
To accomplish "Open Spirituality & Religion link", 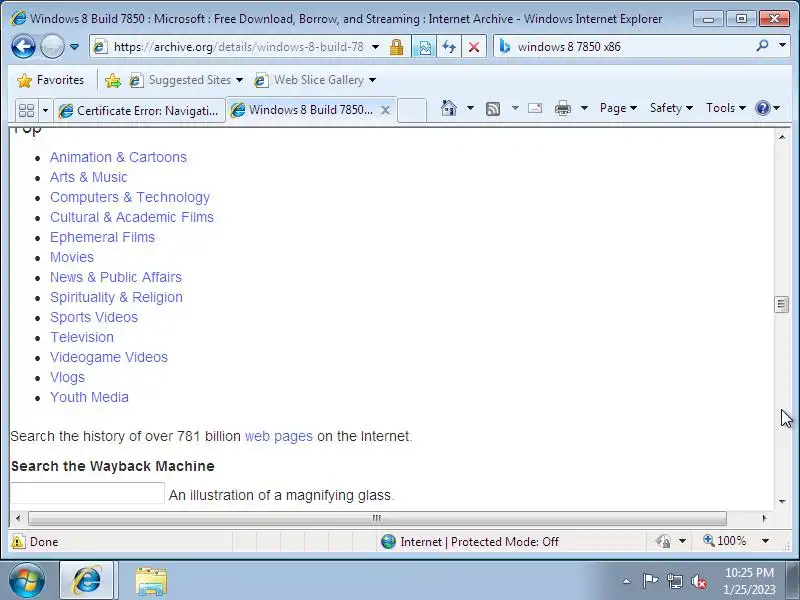I will [x=116, y=297].
